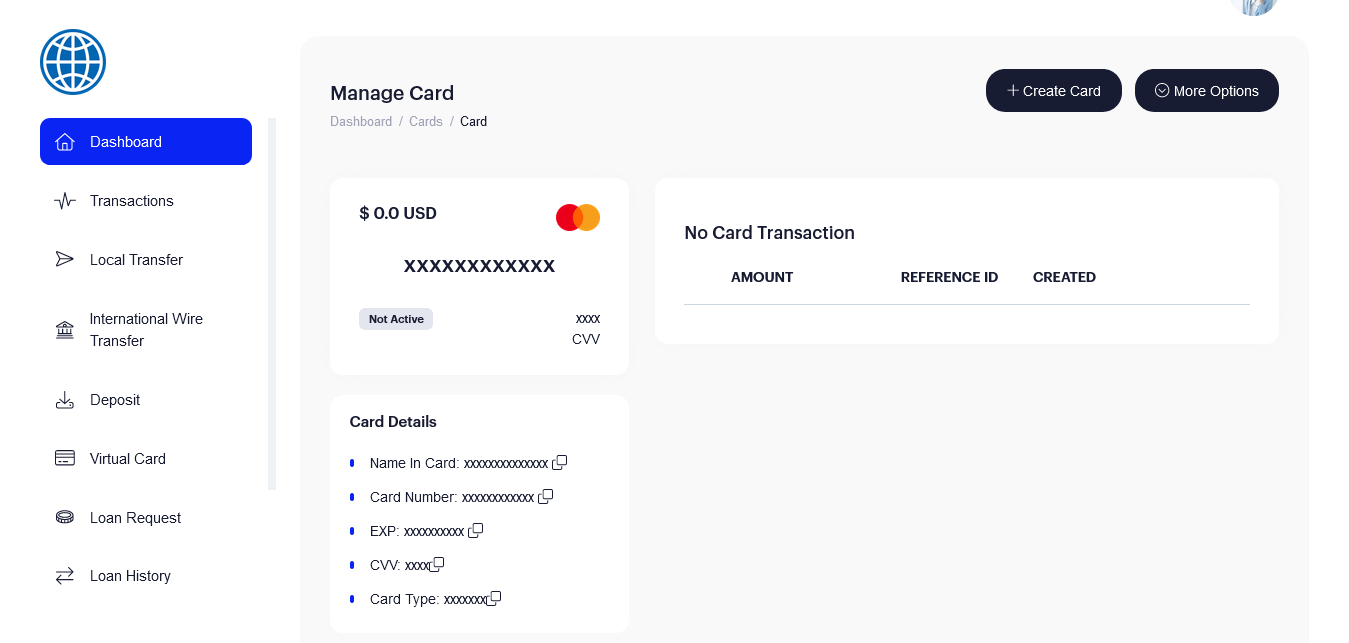1349x643 pixels.
Task: Open Loan History page
Action: click(130, 576)
